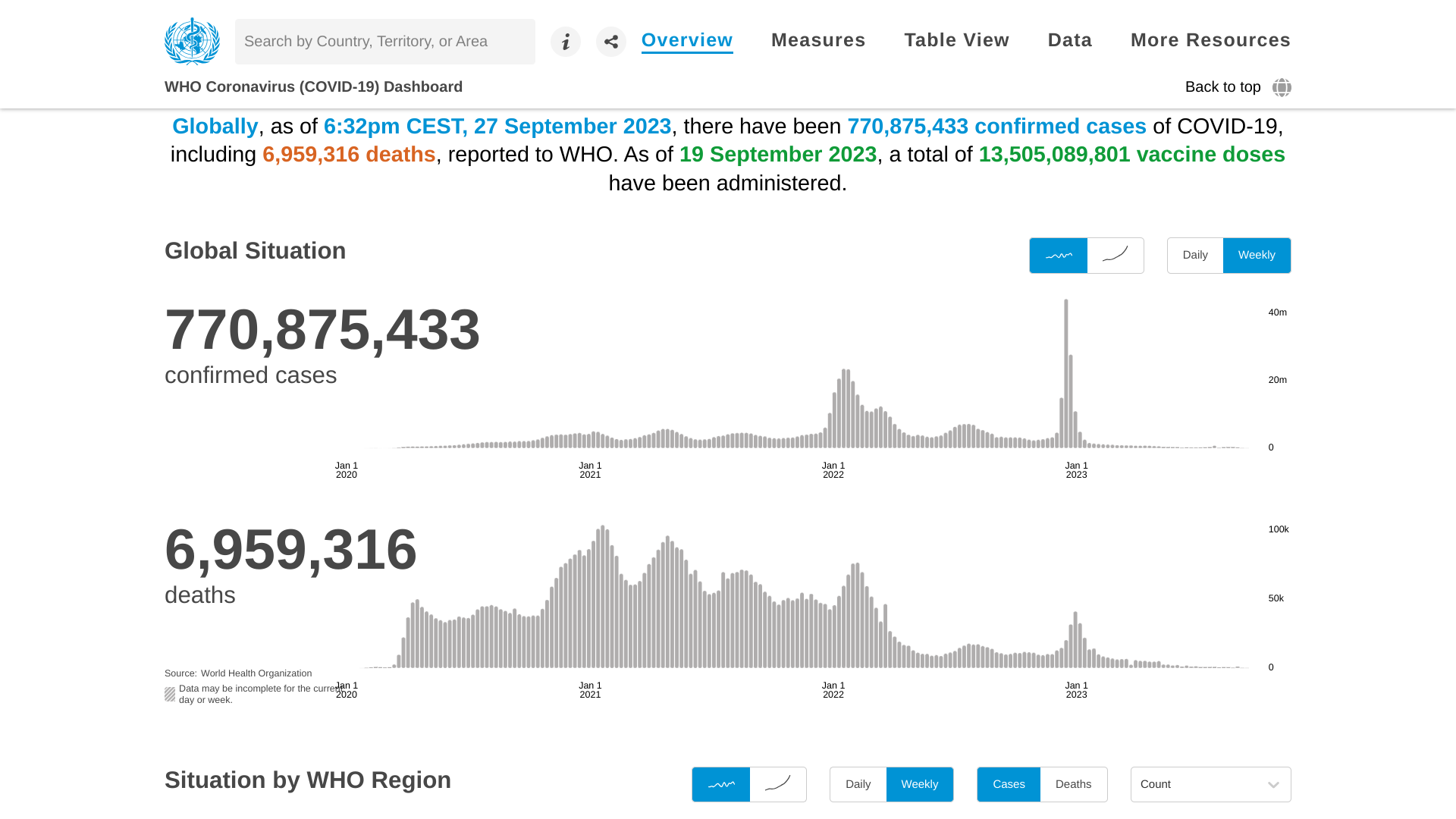Click the Count dropdown chevron arrow

click(1273, 785)
